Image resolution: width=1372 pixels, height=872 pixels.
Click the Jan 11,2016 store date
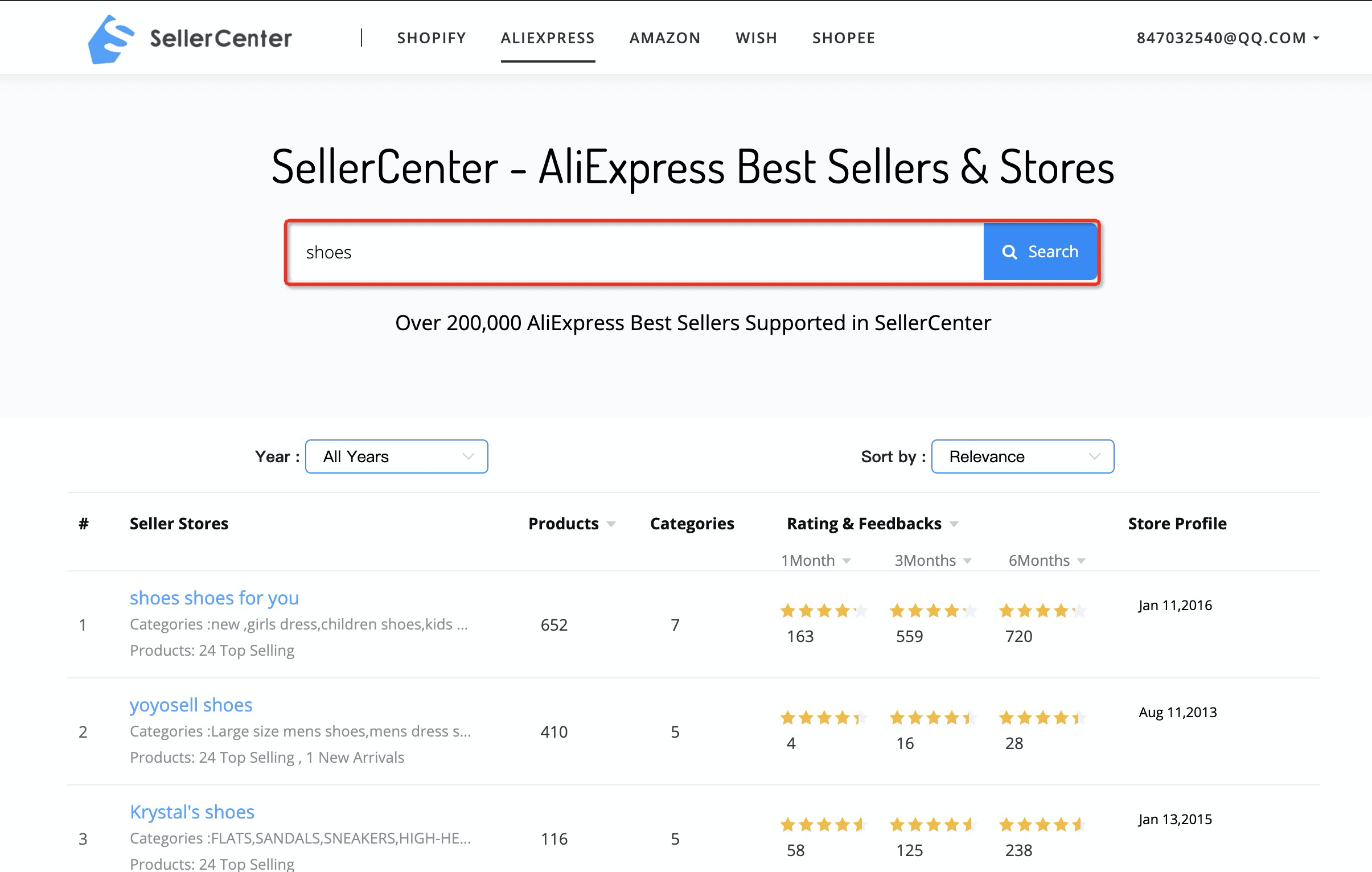[x=1175, y=606]
